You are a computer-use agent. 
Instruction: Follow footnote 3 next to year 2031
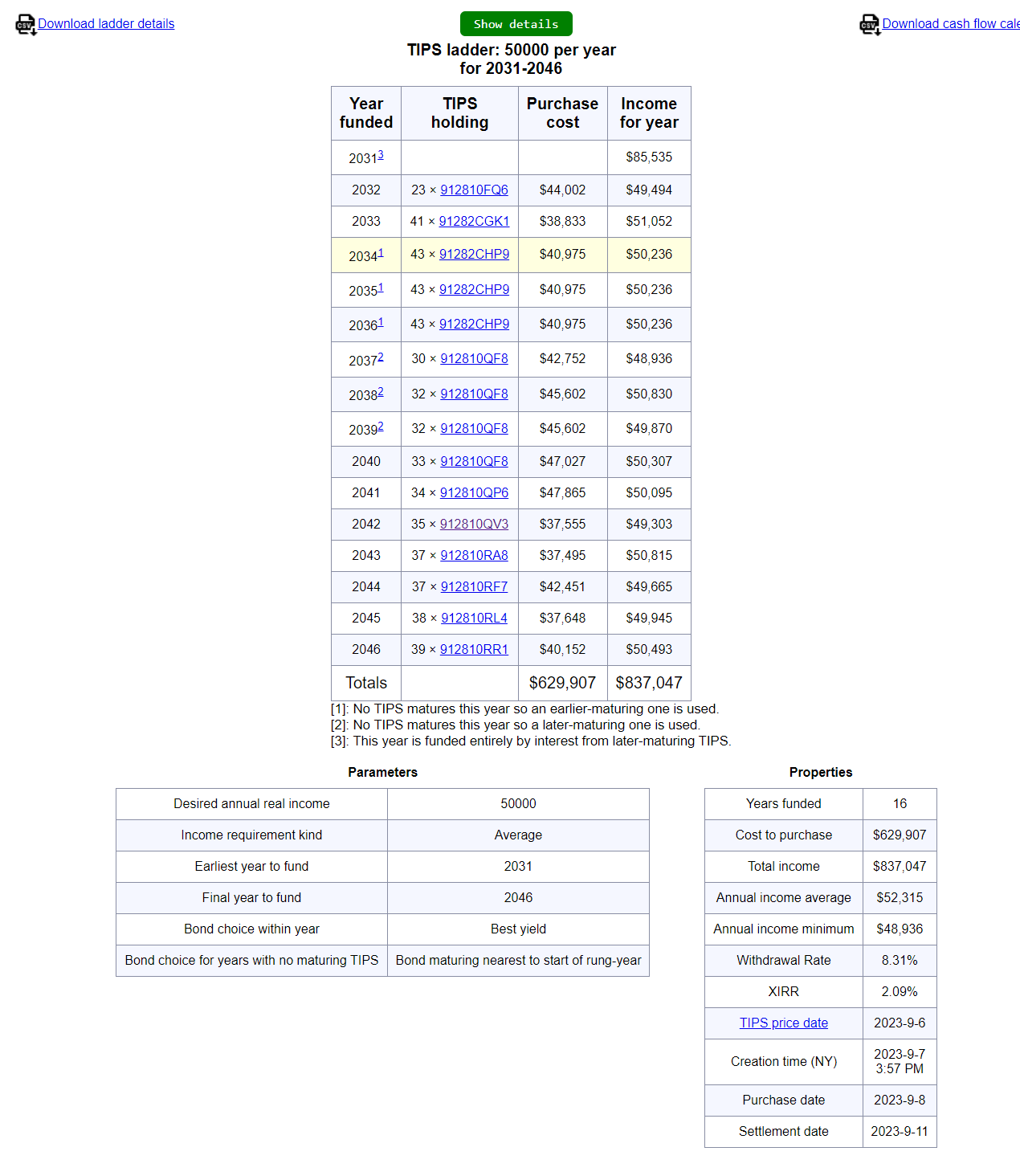381,155
